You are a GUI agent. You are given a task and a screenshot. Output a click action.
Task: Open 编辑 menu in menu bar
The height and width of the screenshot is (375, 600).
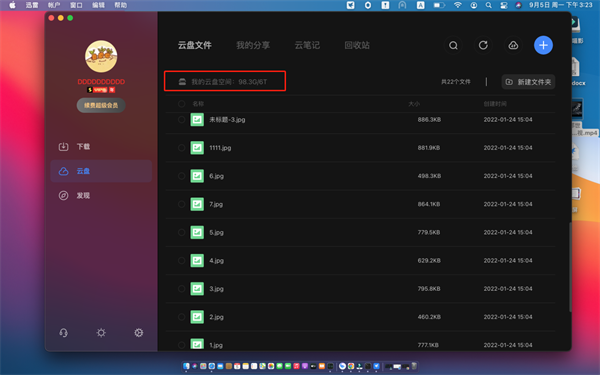coord(98,5)
